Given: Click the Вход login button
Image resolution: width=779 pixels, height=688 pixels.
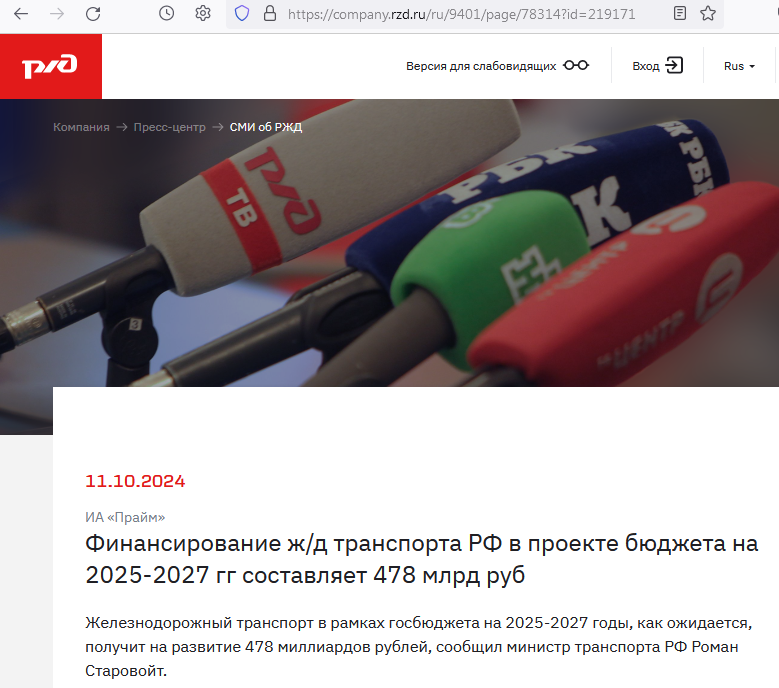Looking at the screenshot, I should [657, 66].
